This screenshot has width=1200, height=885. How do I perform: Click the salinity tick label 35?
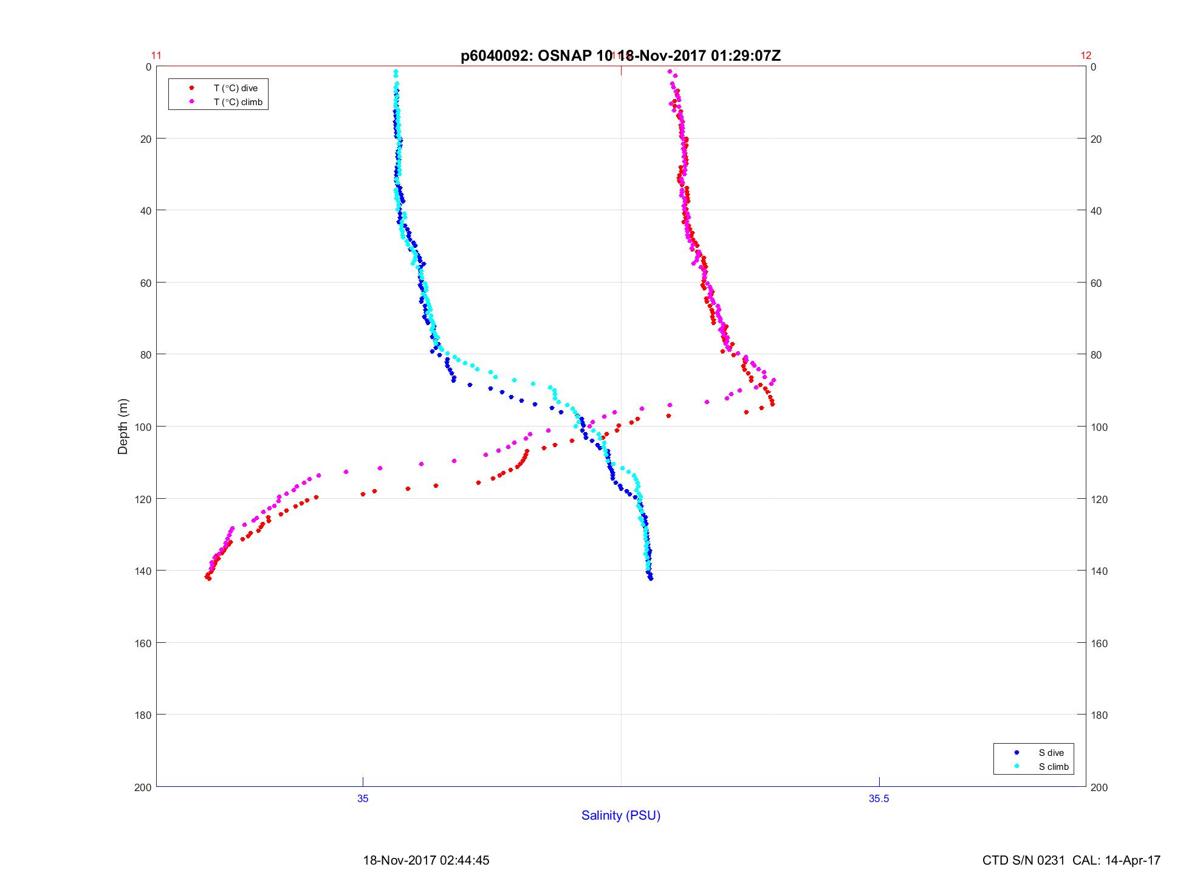[x=363, y=798]
